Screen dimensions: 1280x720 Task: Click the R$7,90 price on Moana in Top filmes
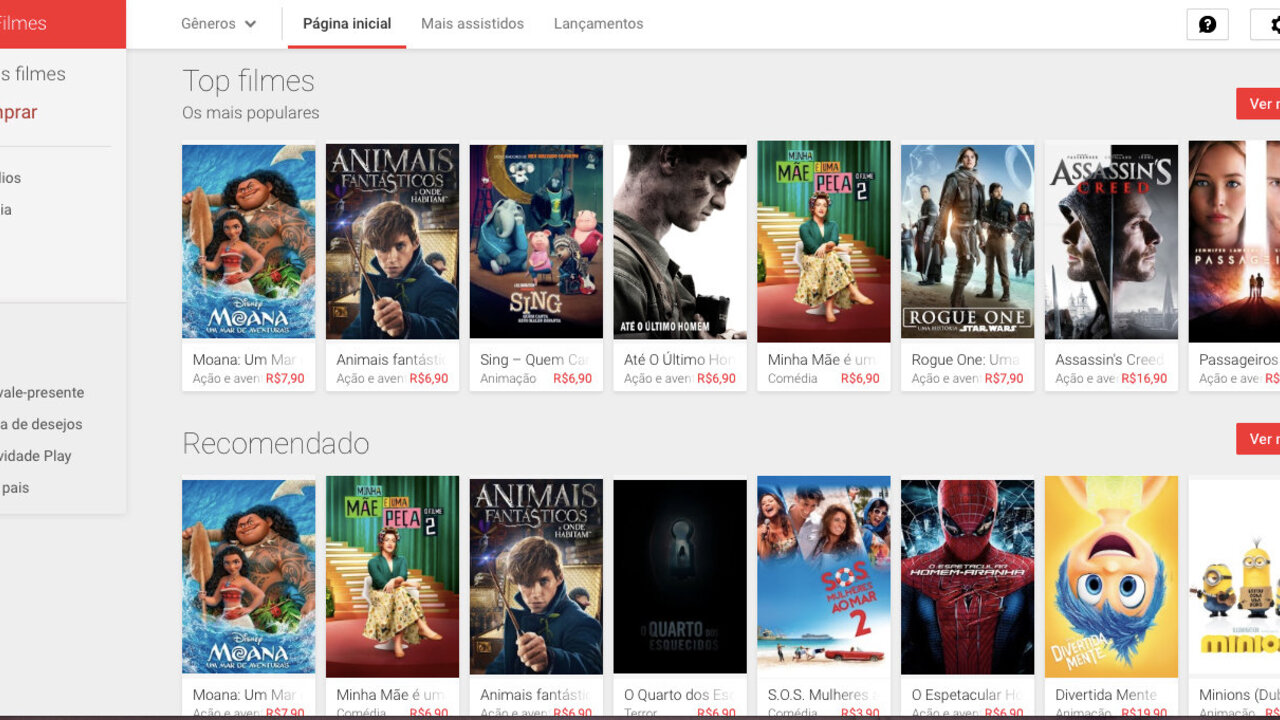285,379
